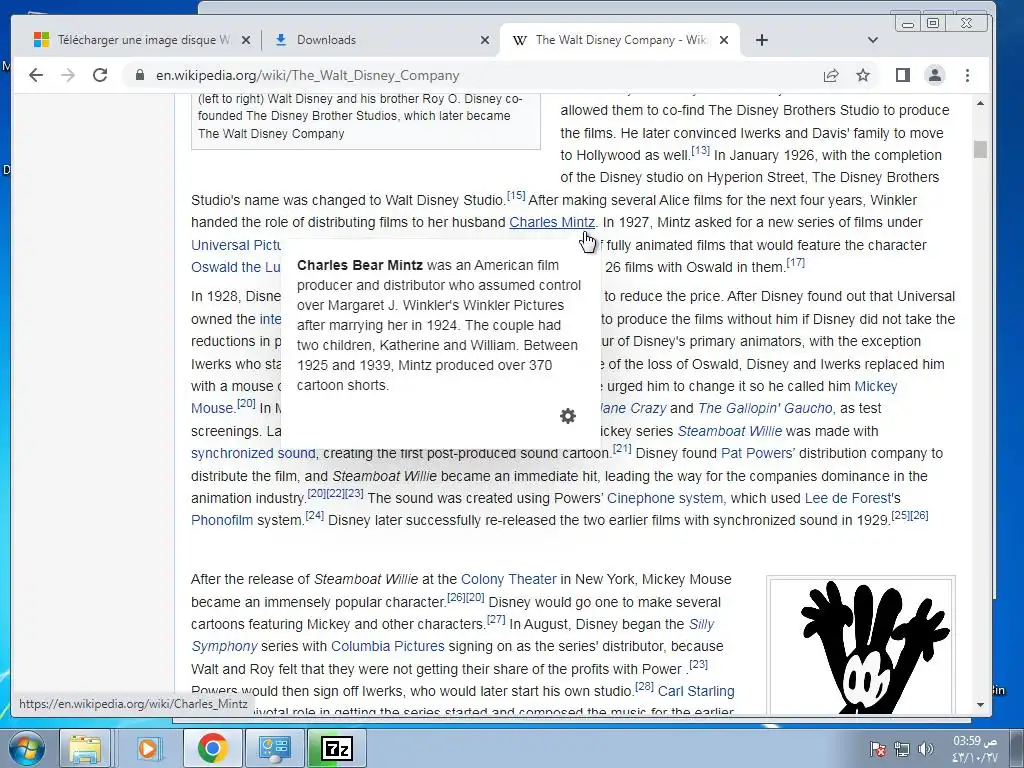View site security lock info
Image resolution: width=1024 pixels, height=768 pixels.
pos(139,75)
